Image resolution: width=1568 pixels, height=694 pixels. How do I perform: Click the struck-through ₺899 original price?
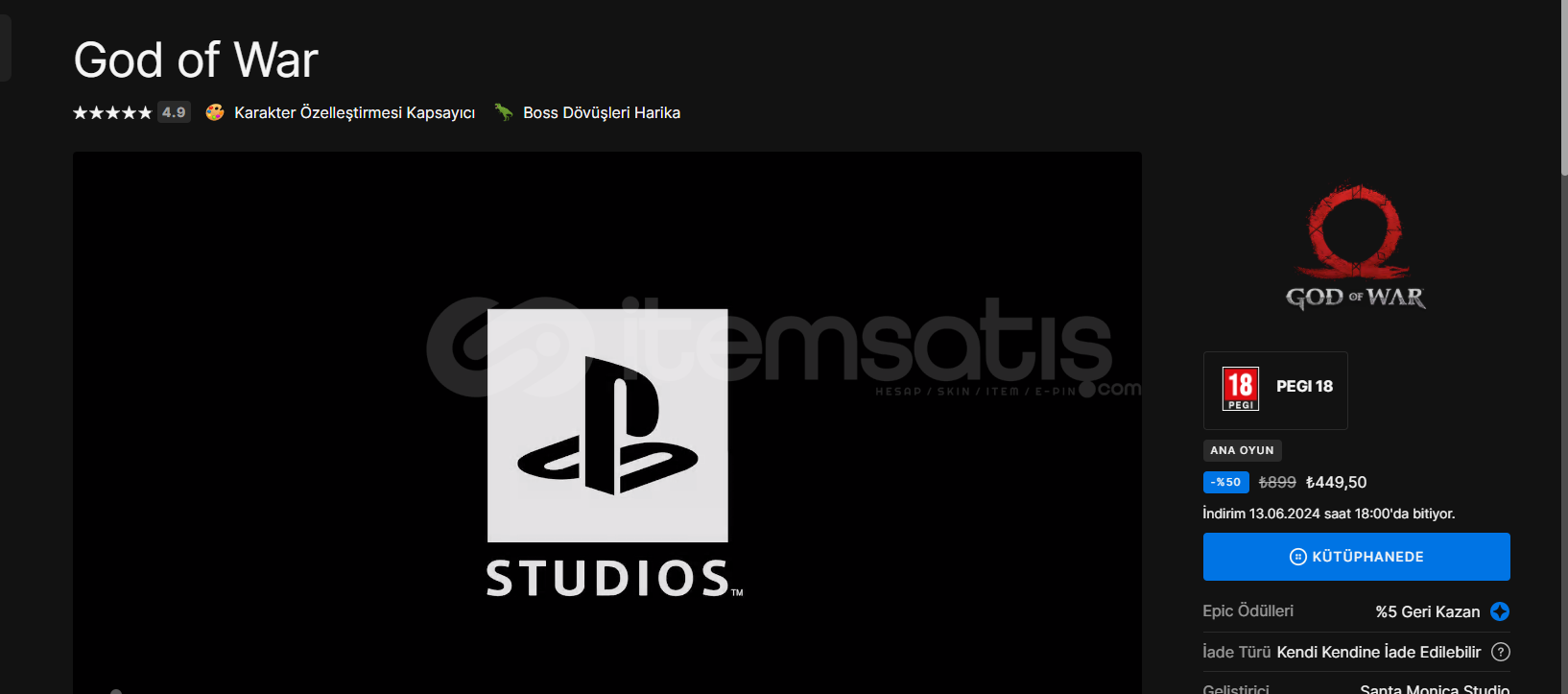coord(1277,482)
